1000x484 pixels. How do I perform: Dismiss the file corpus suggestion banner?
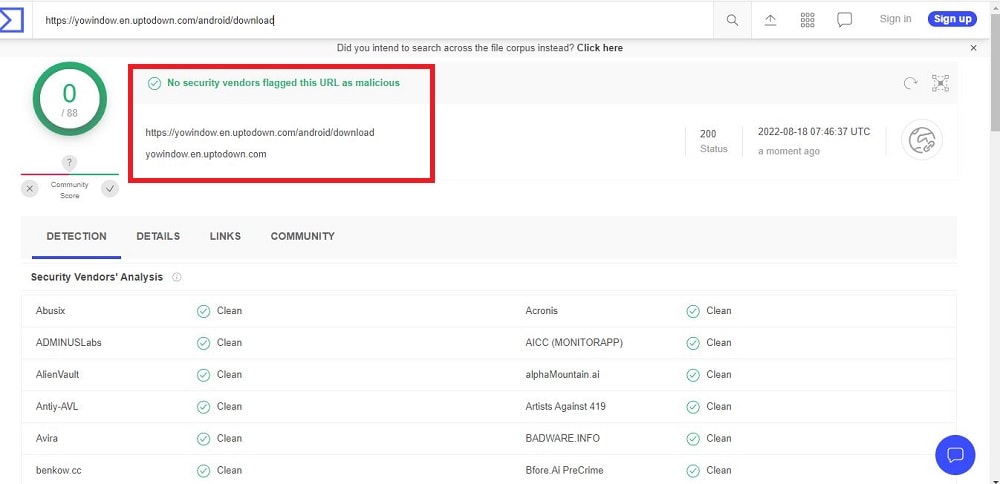click(x=973, y=48)
